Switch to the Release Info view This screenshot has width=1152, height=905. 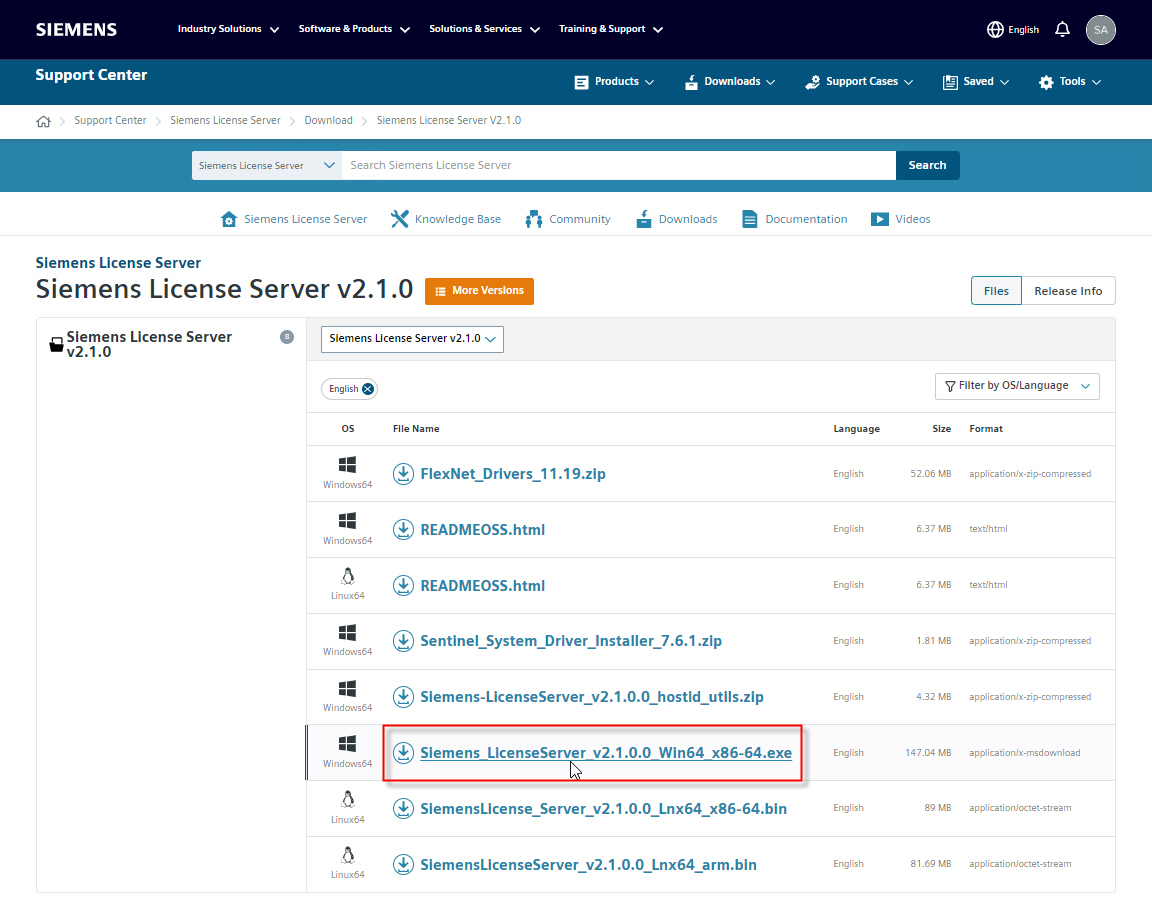(x=1068, y=290)
